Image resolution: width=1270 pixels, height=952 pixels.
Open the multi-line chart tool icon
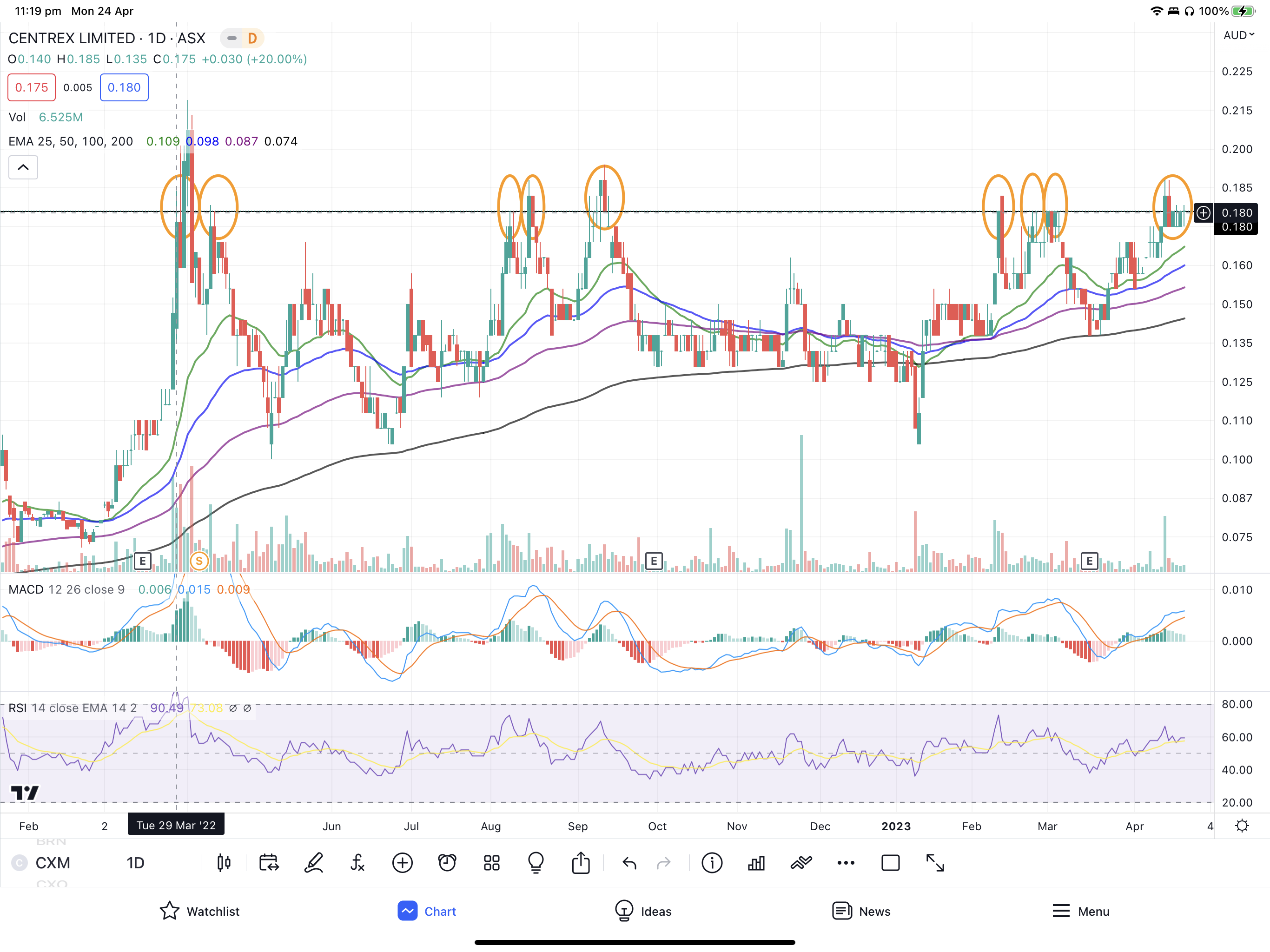pyautogui.click(x=801, y=863)
